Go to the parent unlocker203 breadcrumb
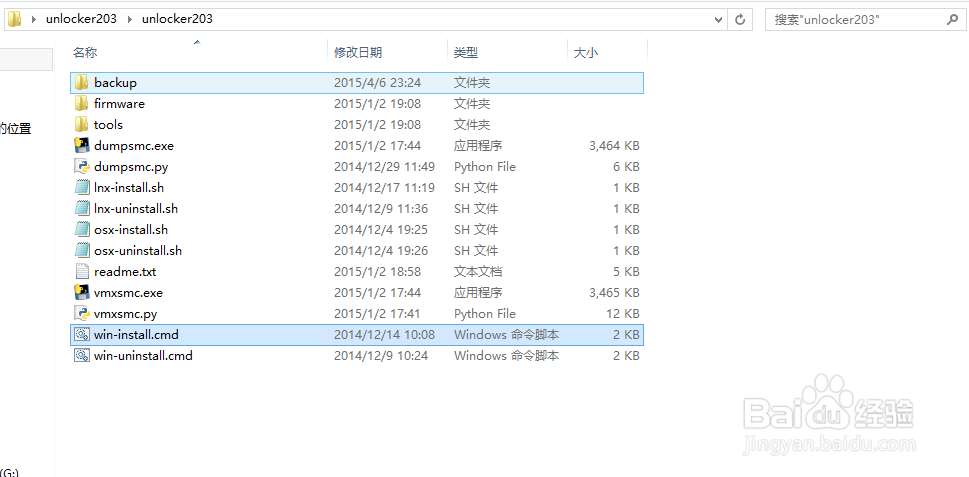The width and height of the screenshot is (969, 477). (x=81, y=19)
